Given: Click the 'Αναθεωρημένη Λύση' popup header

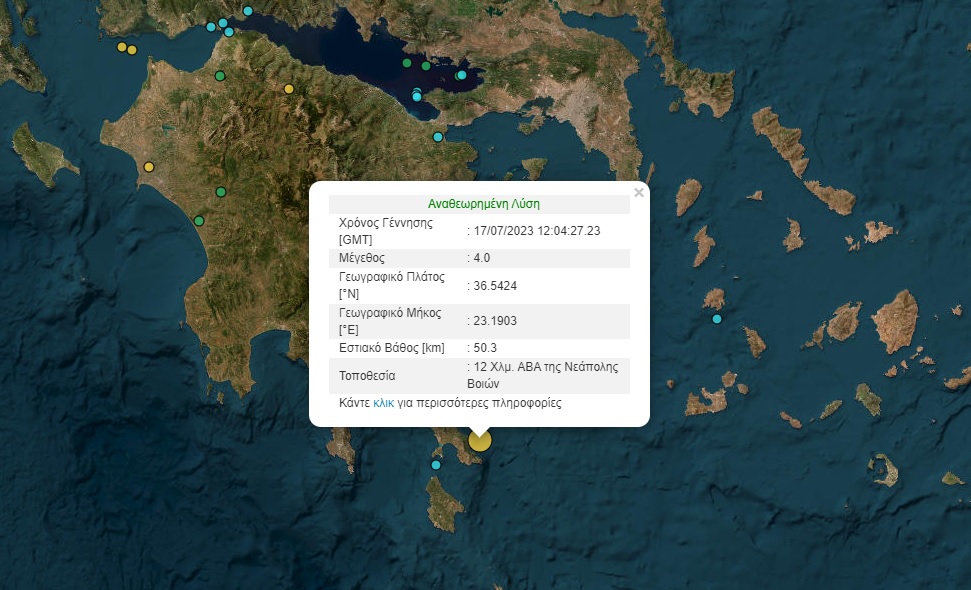Looking at the screenshot, I should (484, 203).
